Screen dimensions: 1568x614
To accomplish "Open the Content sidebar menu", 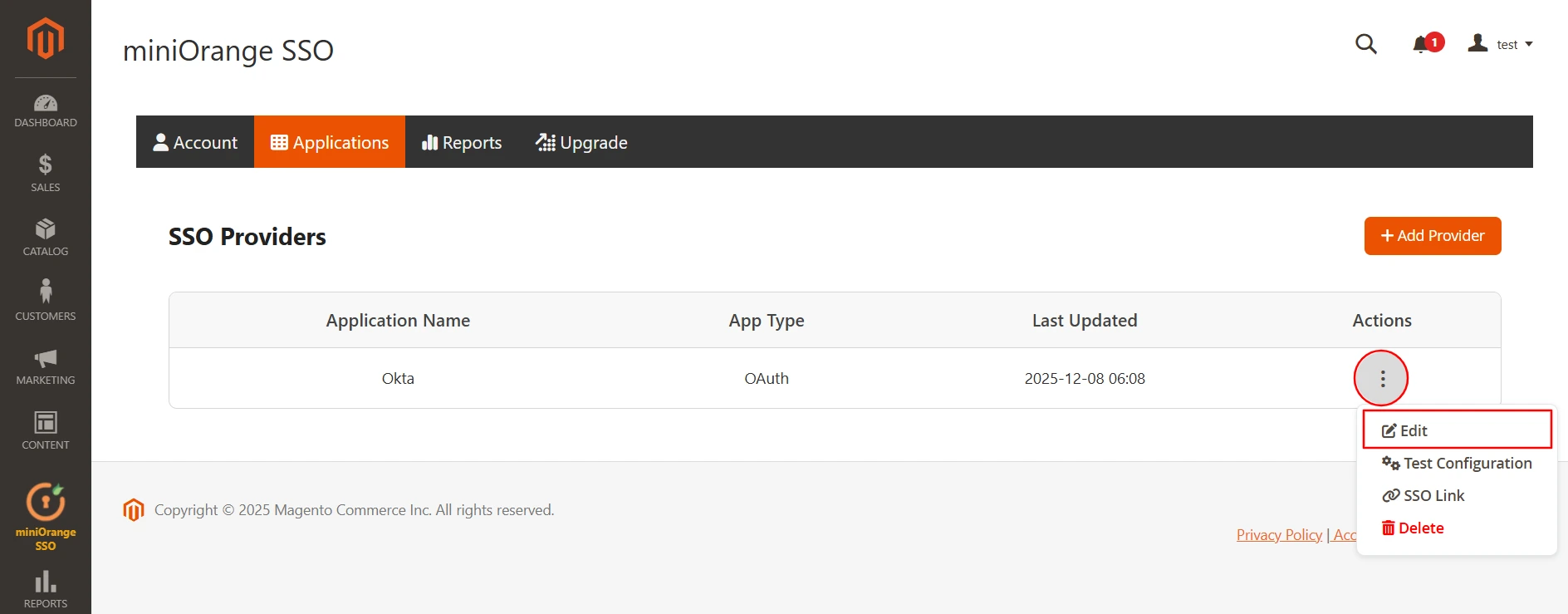I will (x=46, y=430).
